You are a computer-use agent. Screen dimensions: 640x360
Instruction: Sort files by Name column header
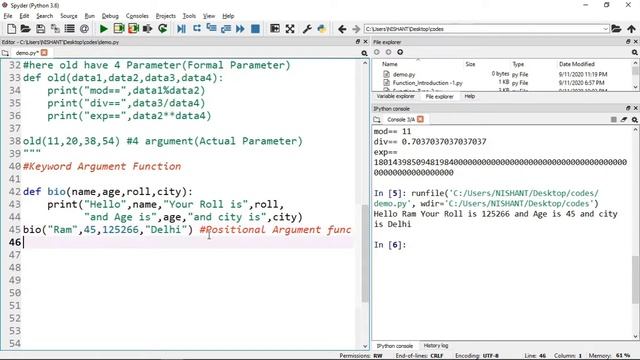pyautogui.click(x=389, y=64)
